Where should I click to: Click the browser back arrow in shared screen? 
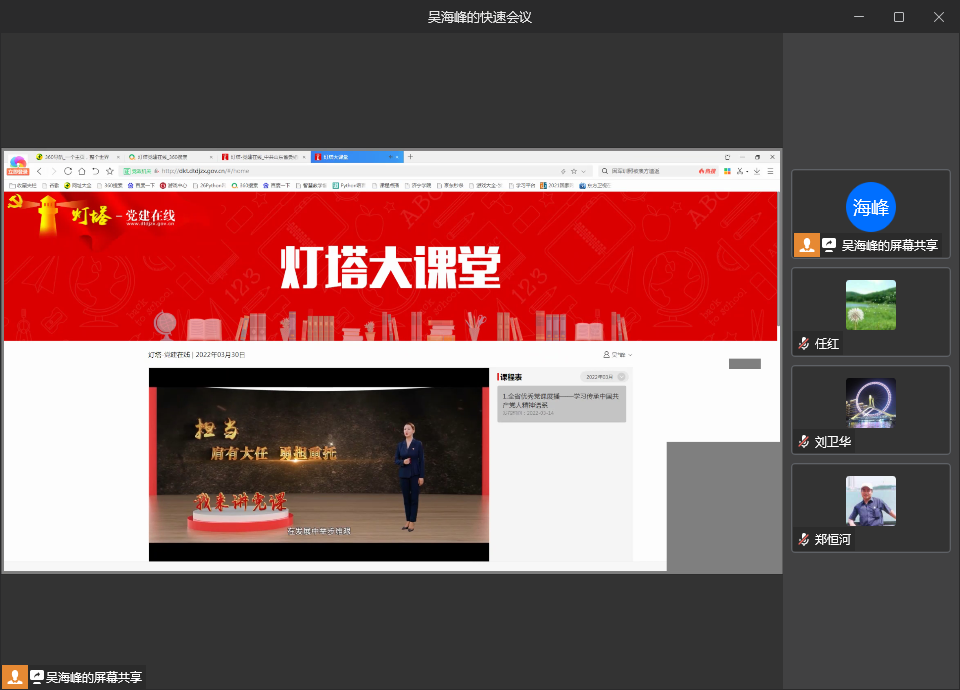click(x=40, y=172)
